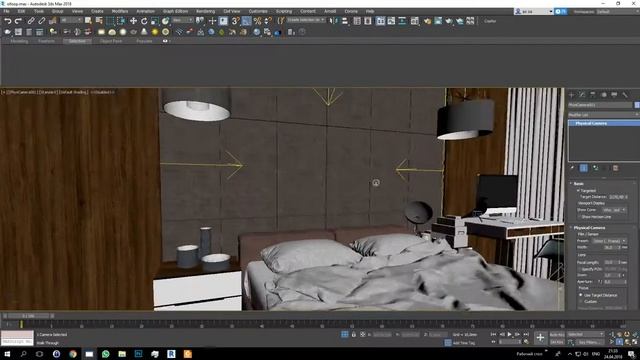The height and width of the screenshot is (360, 640).
Task: Open the Corona menu
Action: [351, 11]
